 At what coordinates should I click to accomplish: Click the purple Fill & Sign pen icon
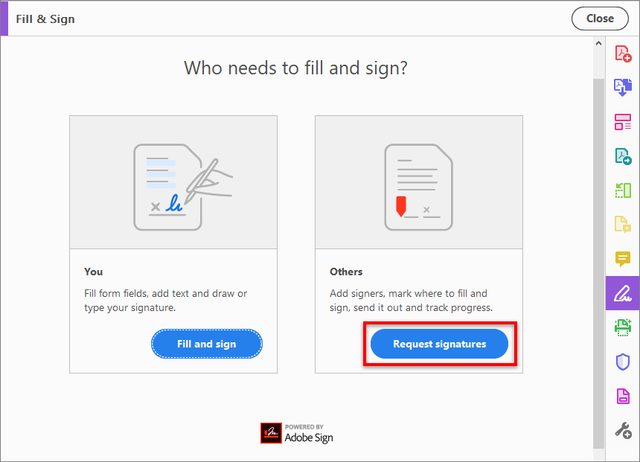tap(623, 293)
